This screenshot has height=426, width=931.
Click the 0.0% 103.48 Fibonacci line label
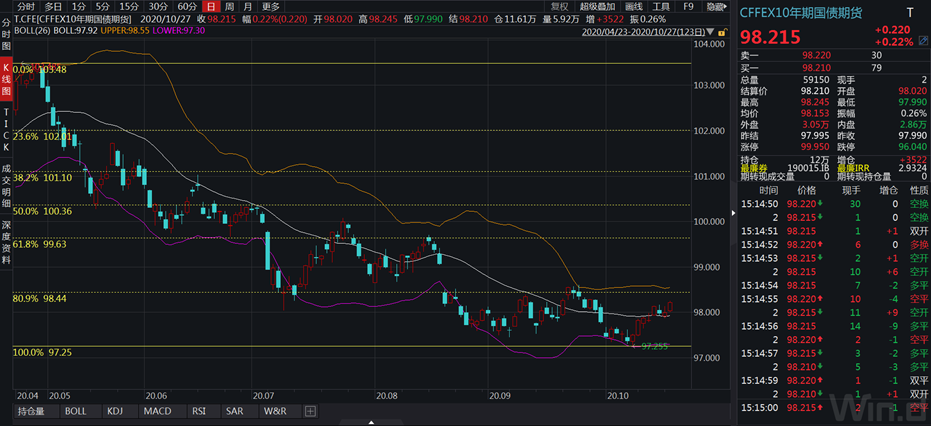click(39, 70)
